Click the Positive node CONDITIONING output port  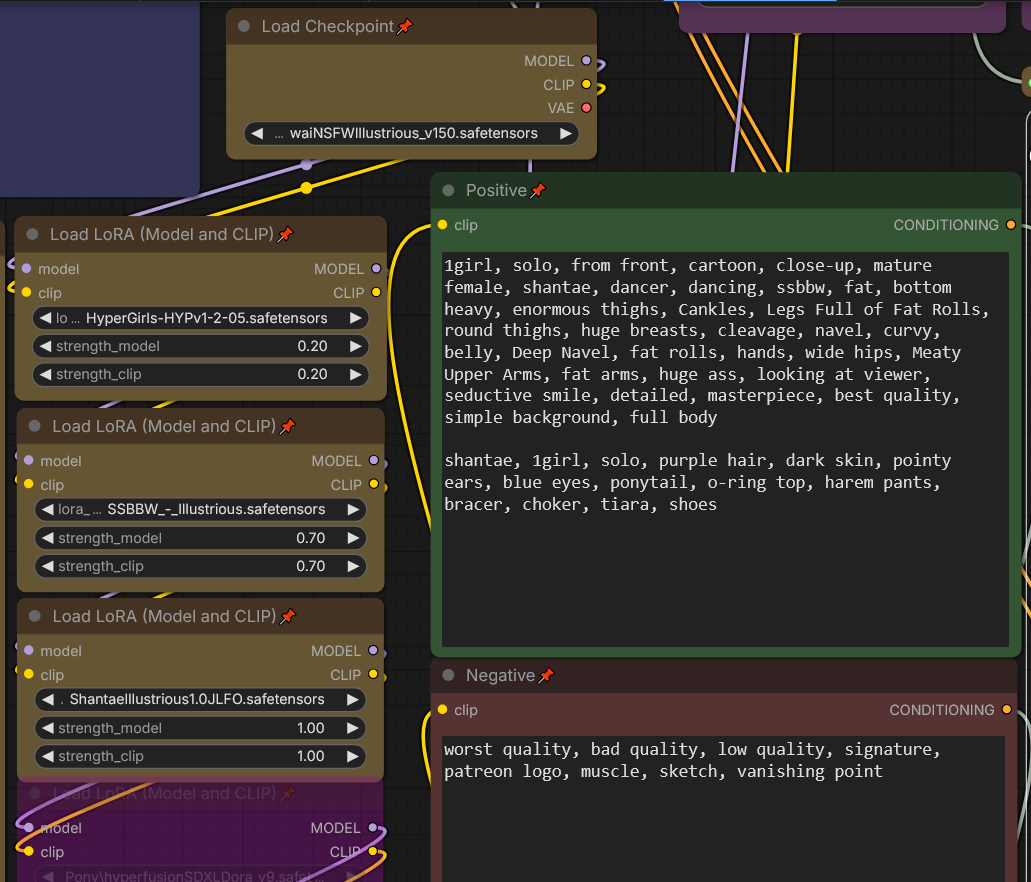(x=1011, y=225)
